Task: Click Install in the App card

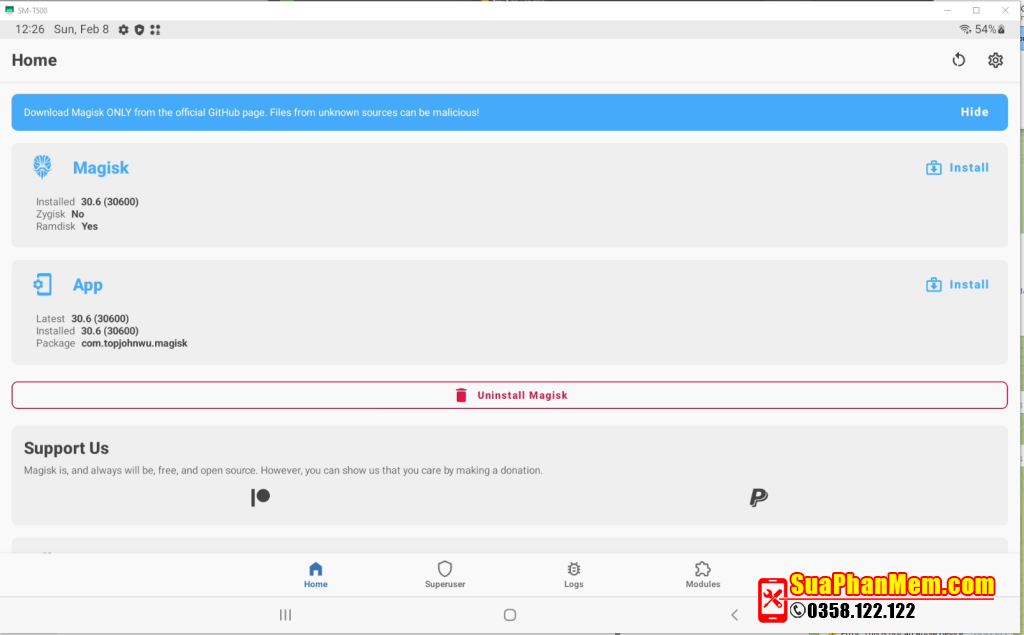Action: tap(957, 285)
